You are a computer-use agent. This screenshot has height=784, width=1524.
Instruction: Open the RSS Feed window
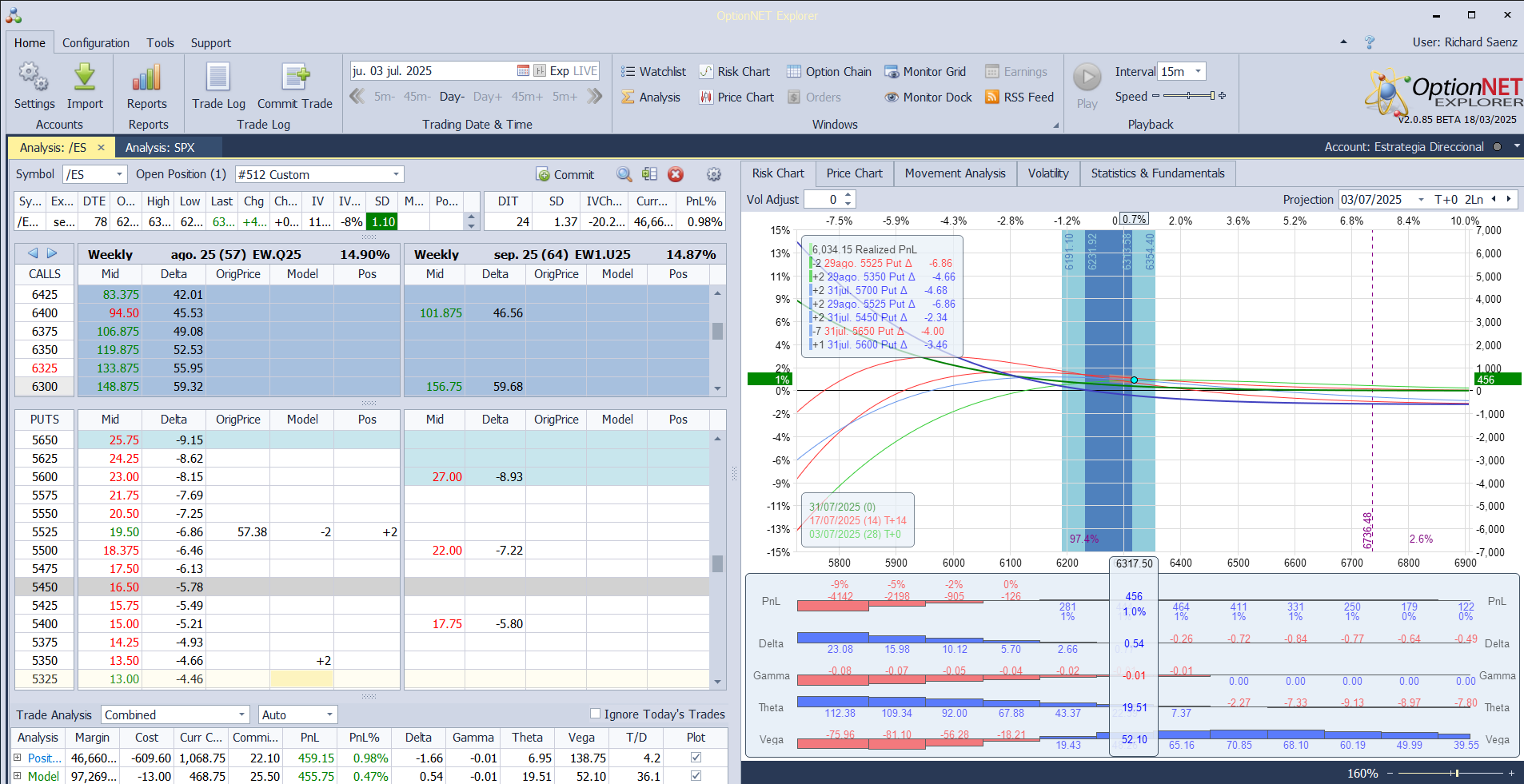[1019, 98]
